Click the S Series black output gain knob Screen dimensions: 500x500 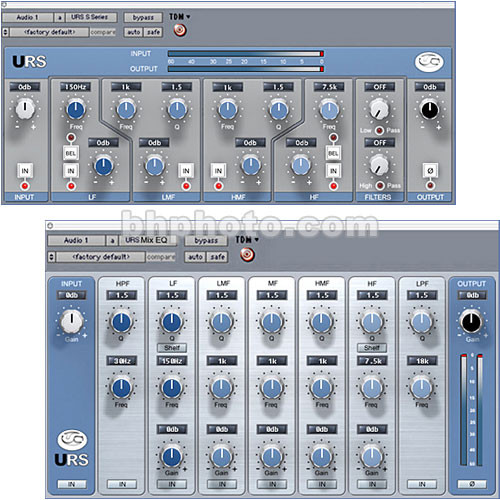click(430, 109)
